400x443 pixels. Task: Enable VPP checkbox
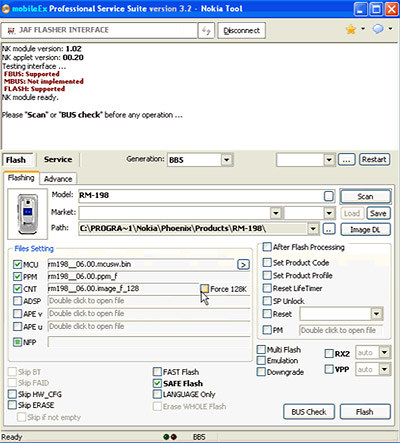329,369
